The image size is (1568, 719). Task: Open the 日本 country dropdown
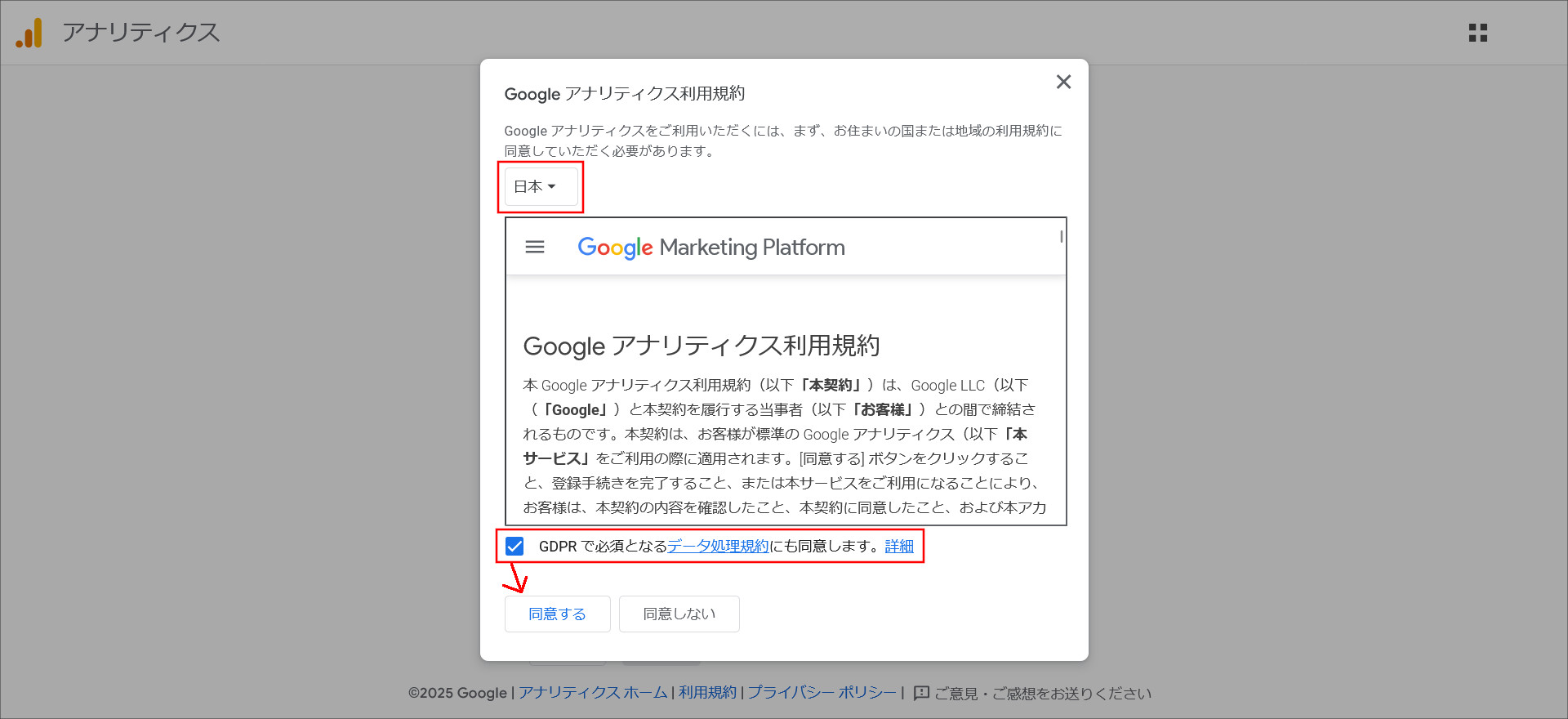coord(541,187)
